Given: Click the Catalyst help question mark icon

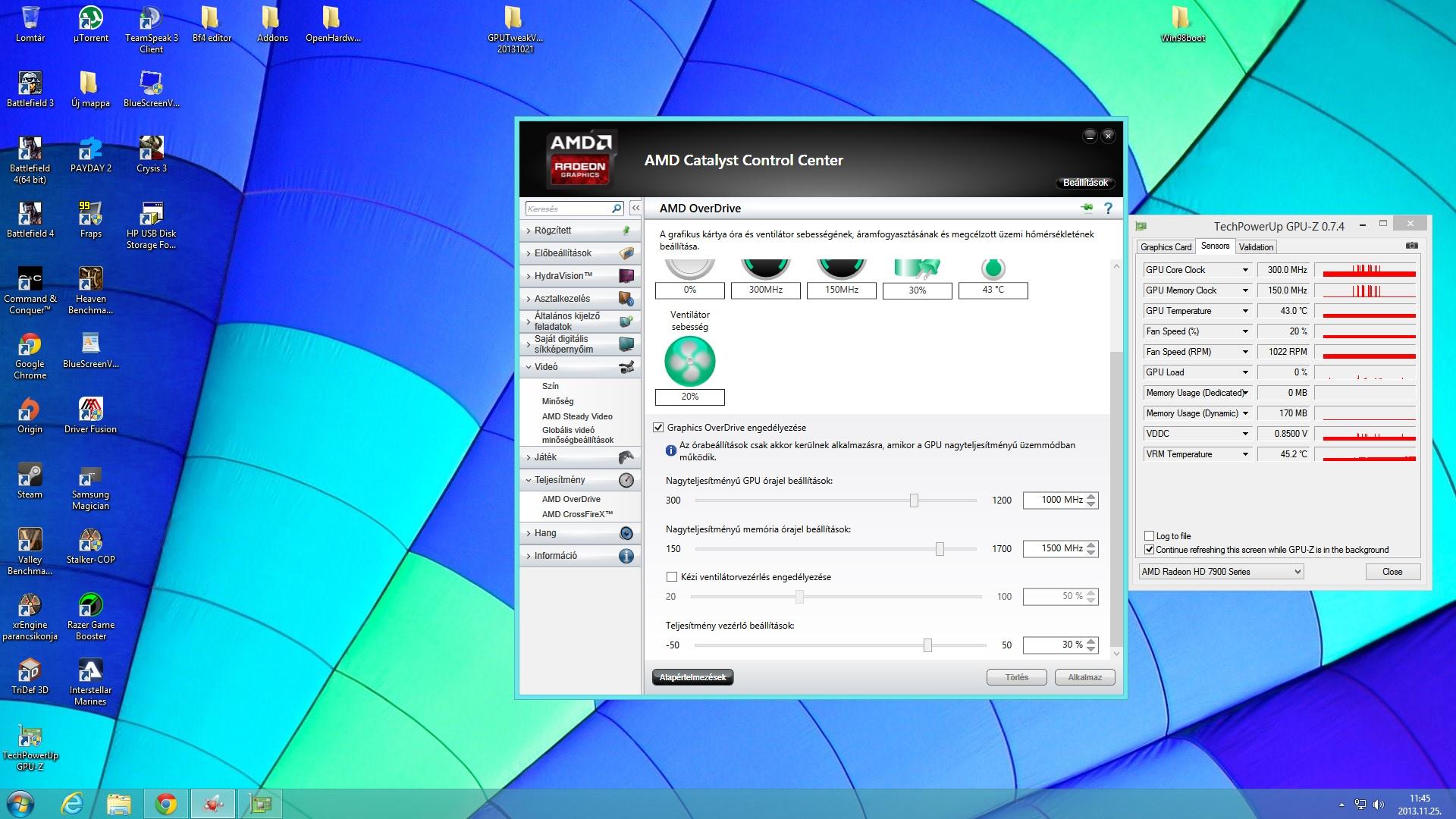Looking at the screenshot, I should click(1108, 208).
